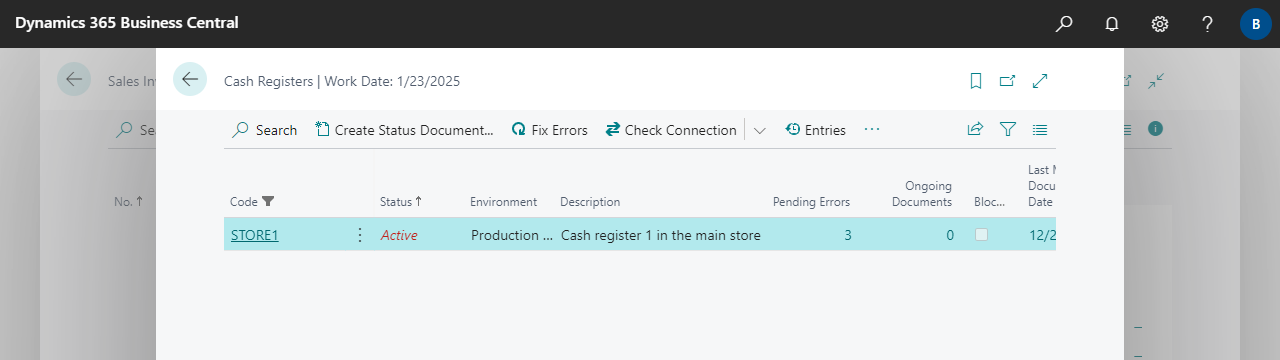
Task: Click info icon in background page
Action: (x=1156, y=129)
